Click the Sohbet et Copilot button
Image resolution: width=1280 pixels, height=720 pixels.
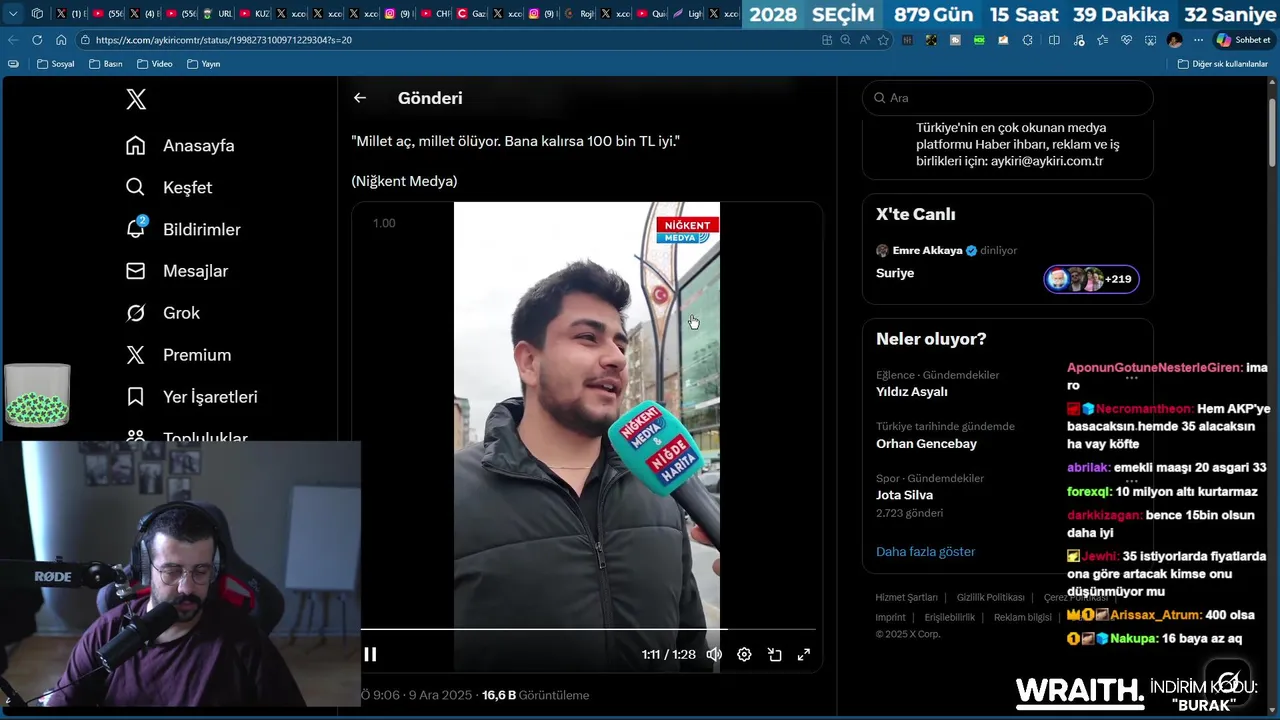coord(1243,40)
